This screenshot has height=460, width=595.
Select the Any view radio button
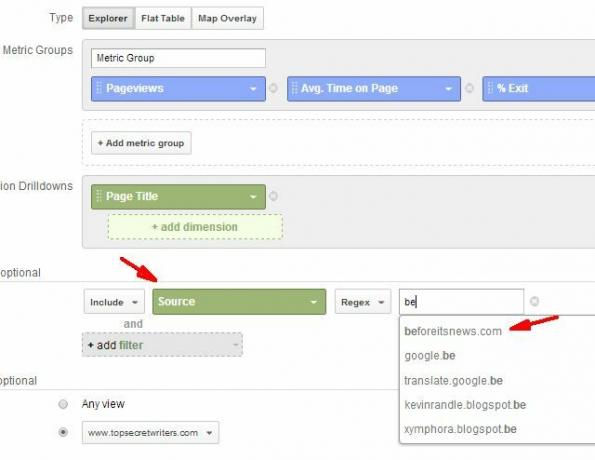(x=63, y=404)
